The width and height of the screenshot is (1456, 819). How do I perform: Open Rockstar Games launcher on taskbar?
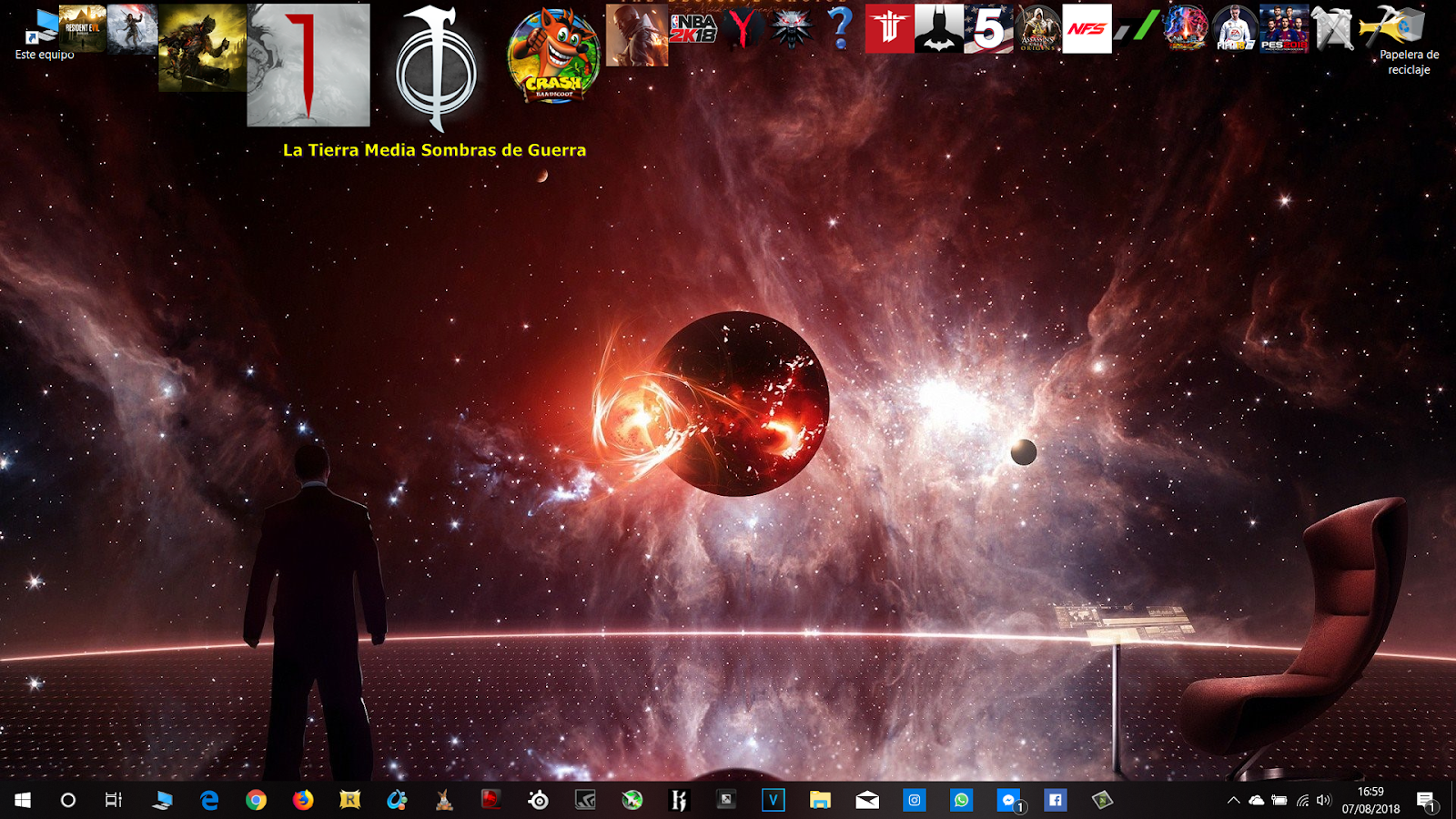[350, 800]
